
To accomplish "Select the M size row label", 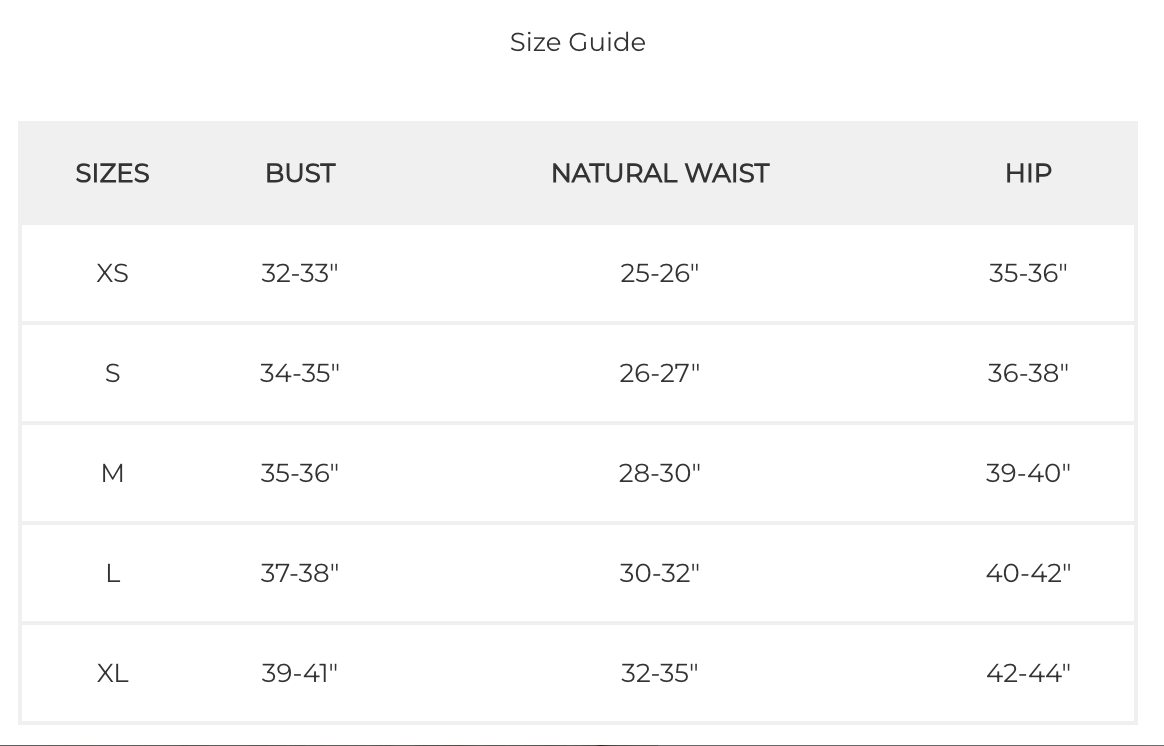I will tap(112, 473).
